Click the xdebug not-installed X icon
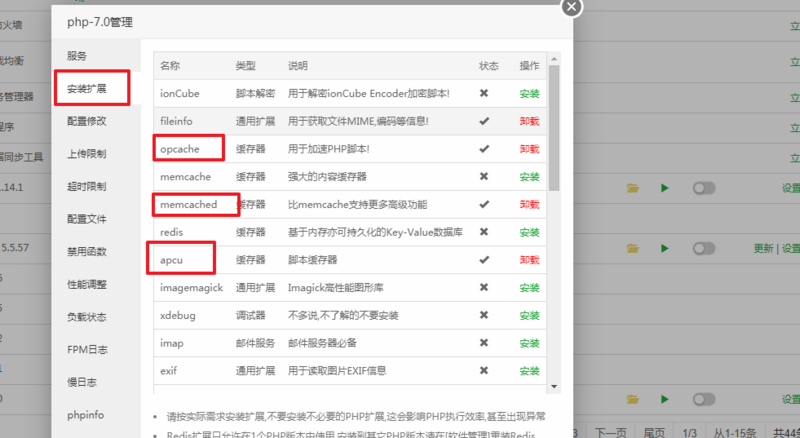The height and width of the screenshot is (438, 800). click(x=484, y=315)
